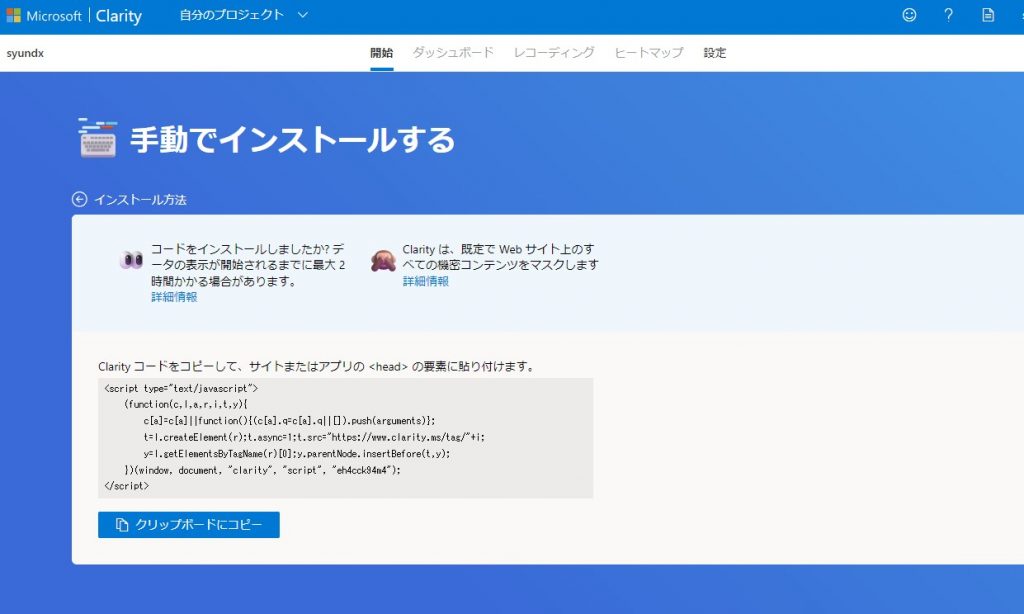This screenshot has height=614, width=1024.
Task: Open the document icon in header
Action: 988,15
